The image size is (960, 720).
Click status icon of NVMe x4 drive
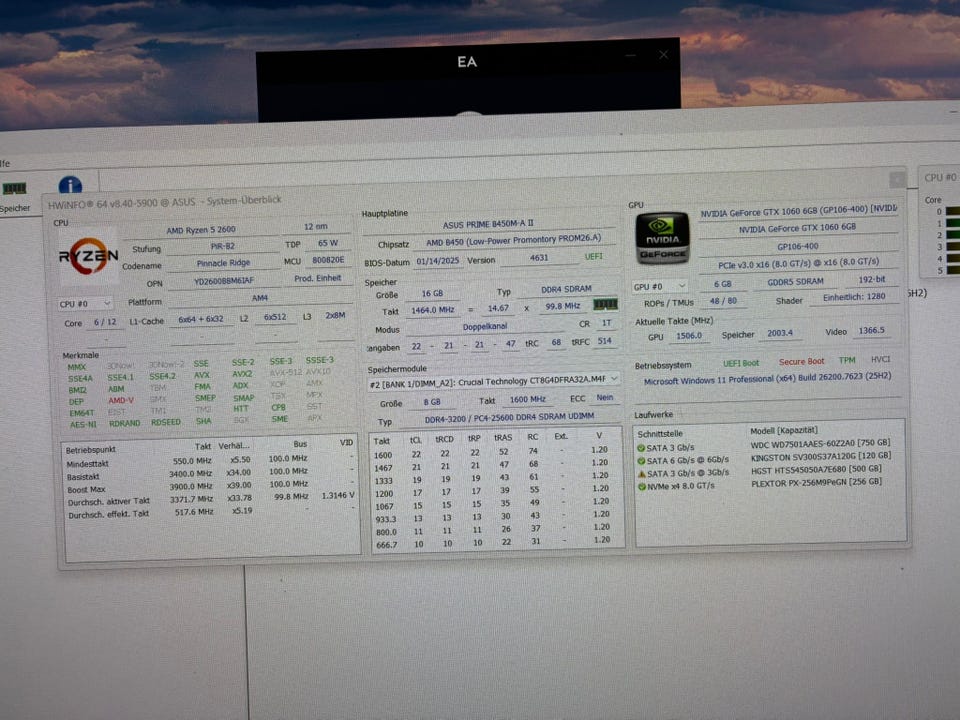642,486
